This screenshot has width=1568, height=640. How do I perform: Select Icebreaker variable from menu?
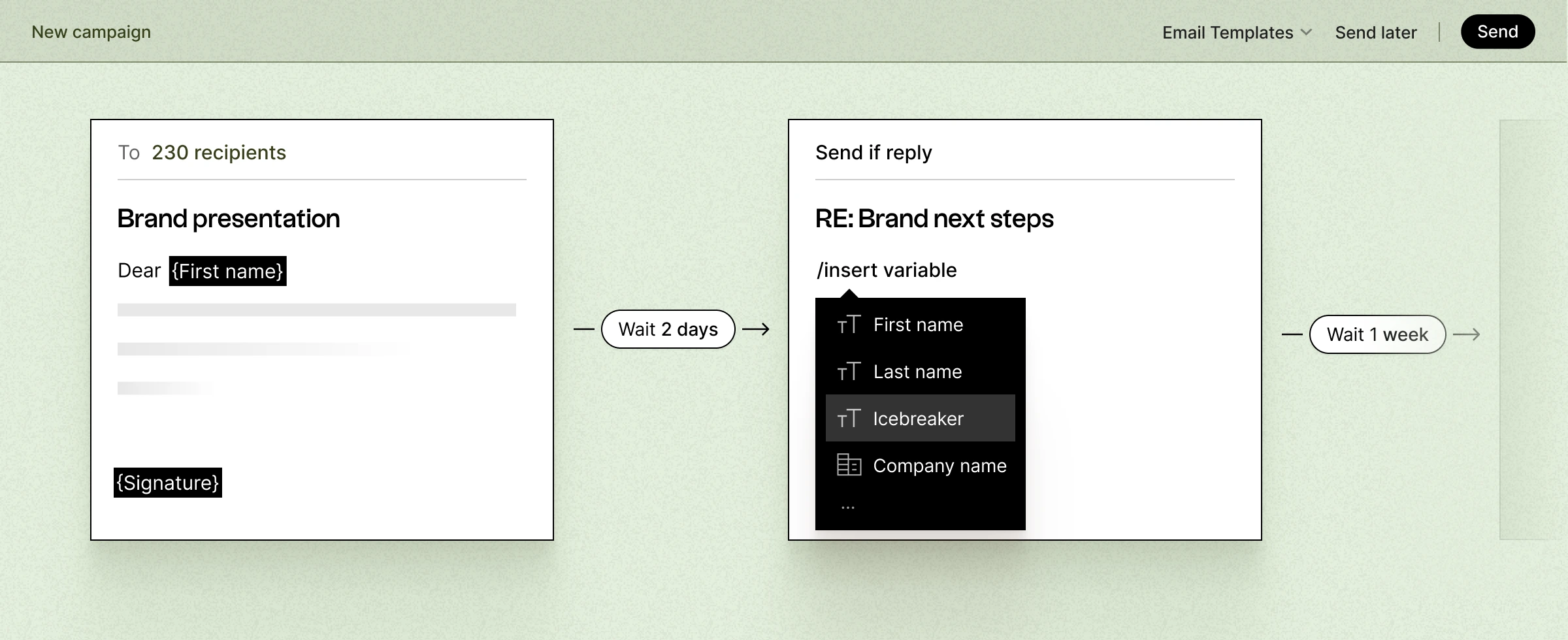click(921, 418)
